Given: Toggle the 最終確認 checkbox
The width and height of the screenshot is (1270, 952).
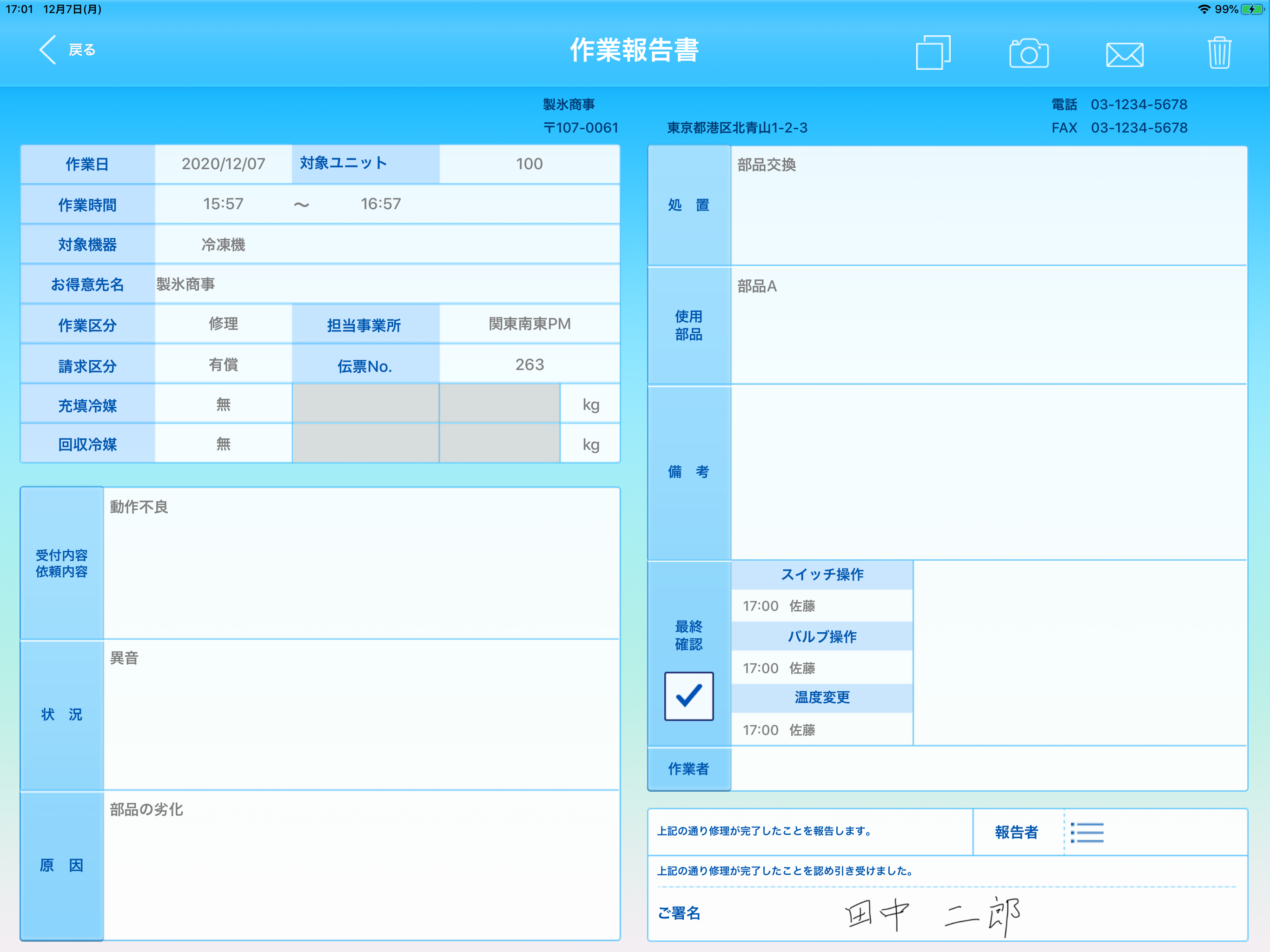Looking at the screenshot, I should click(688, 696).
